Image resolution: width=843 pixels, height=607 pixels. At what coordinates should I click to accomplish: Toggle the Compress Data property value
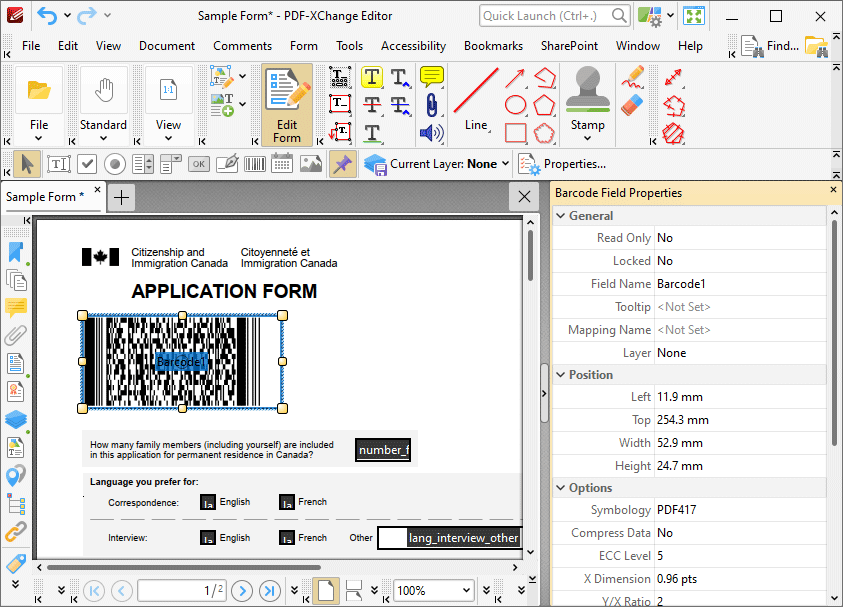(740, 533)
